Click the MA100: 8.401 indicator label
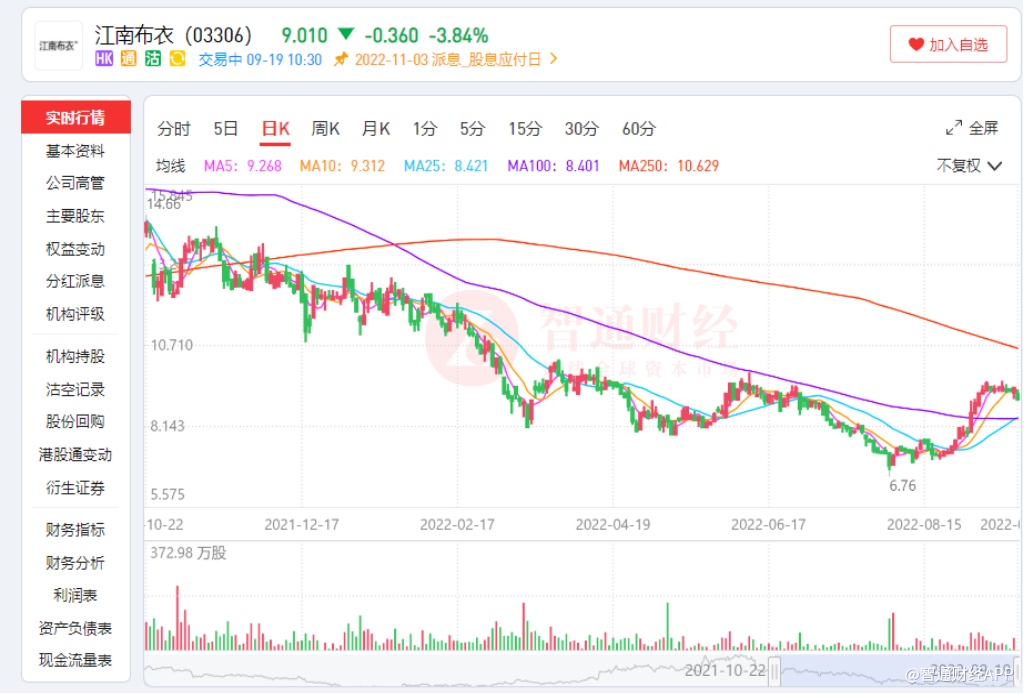Viewport: 1024px width, 694px height. pyautogui.click(x=553, y=166)
